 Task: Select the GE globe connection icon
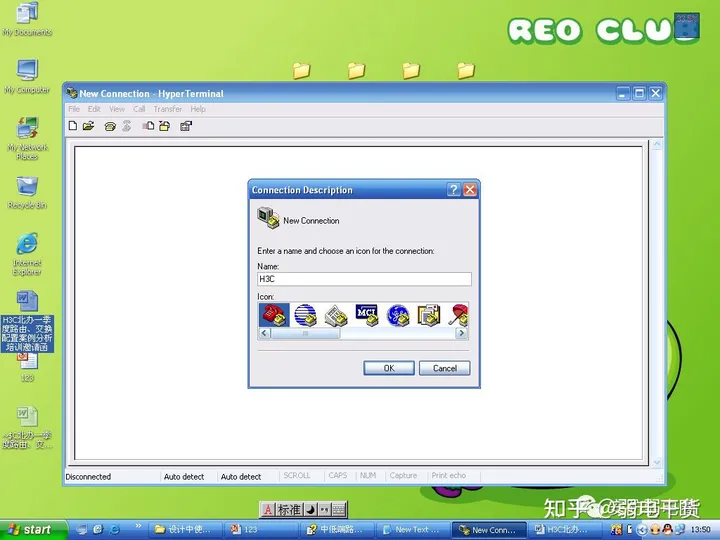pos(398,315)
